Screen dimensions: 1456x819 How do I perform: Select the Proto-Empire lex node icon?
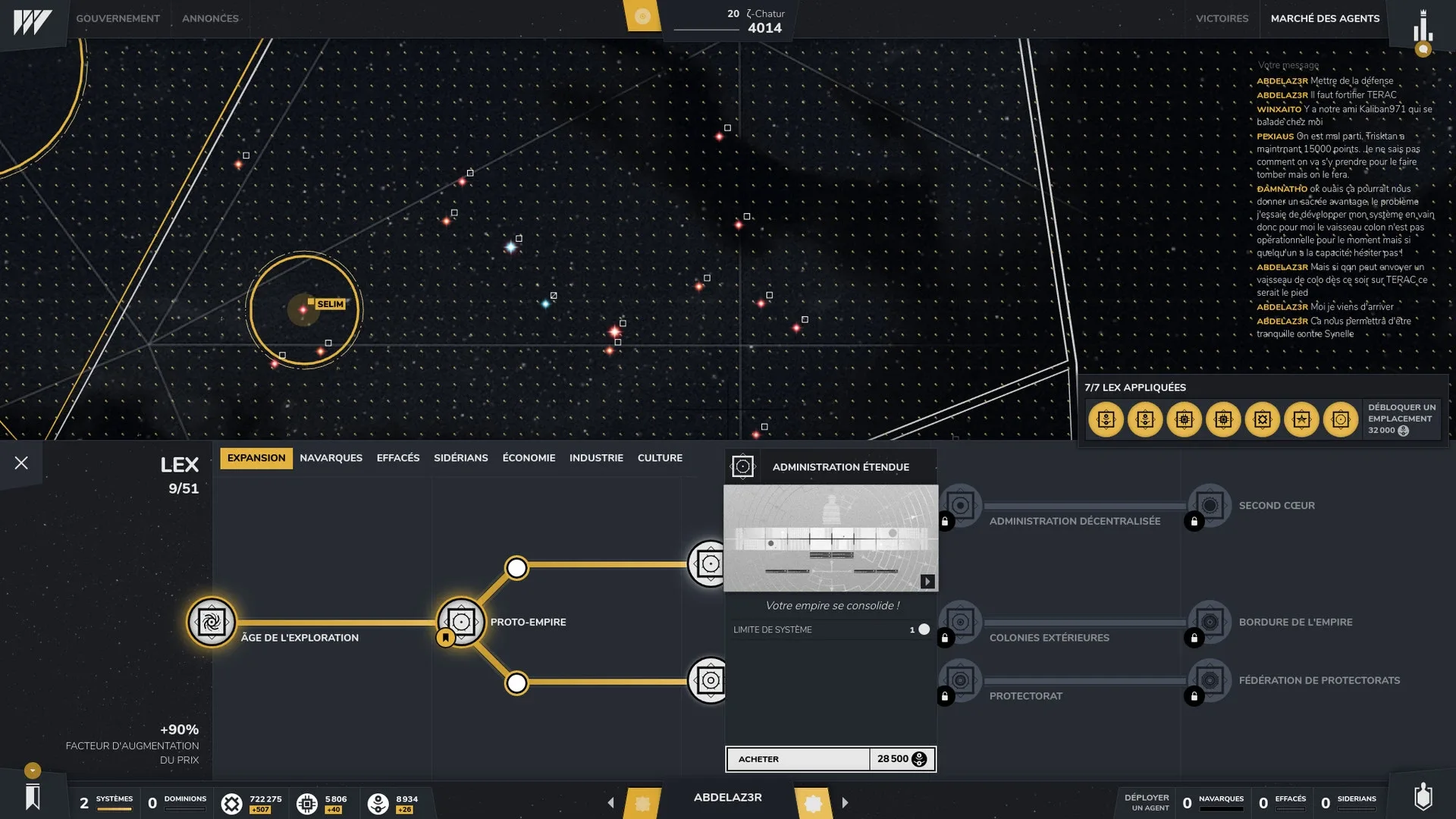tap(460, 622)
